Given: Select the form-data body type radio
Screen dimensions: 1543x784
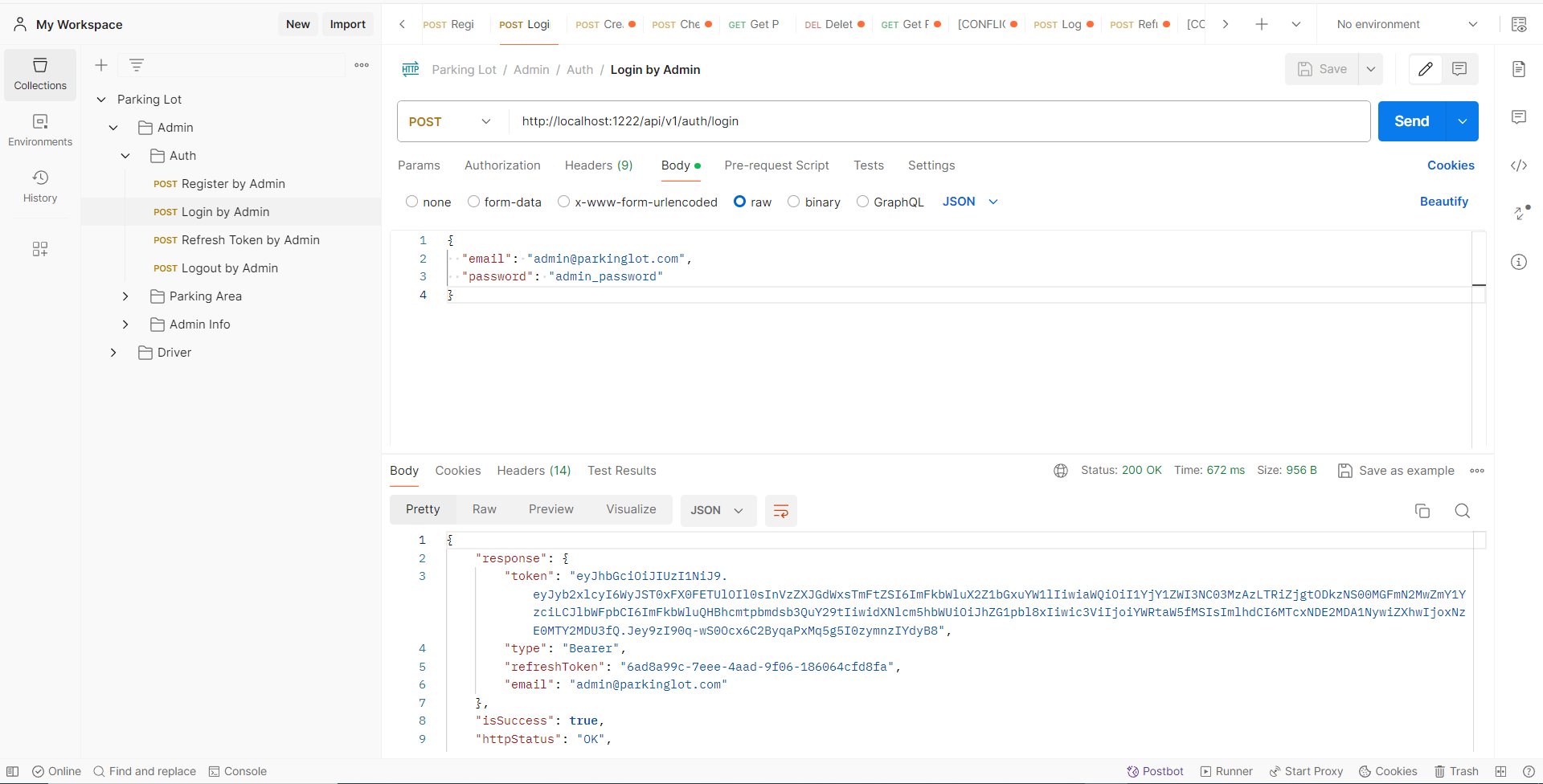Looking at the screenshot, I should (x=474, y=202).
